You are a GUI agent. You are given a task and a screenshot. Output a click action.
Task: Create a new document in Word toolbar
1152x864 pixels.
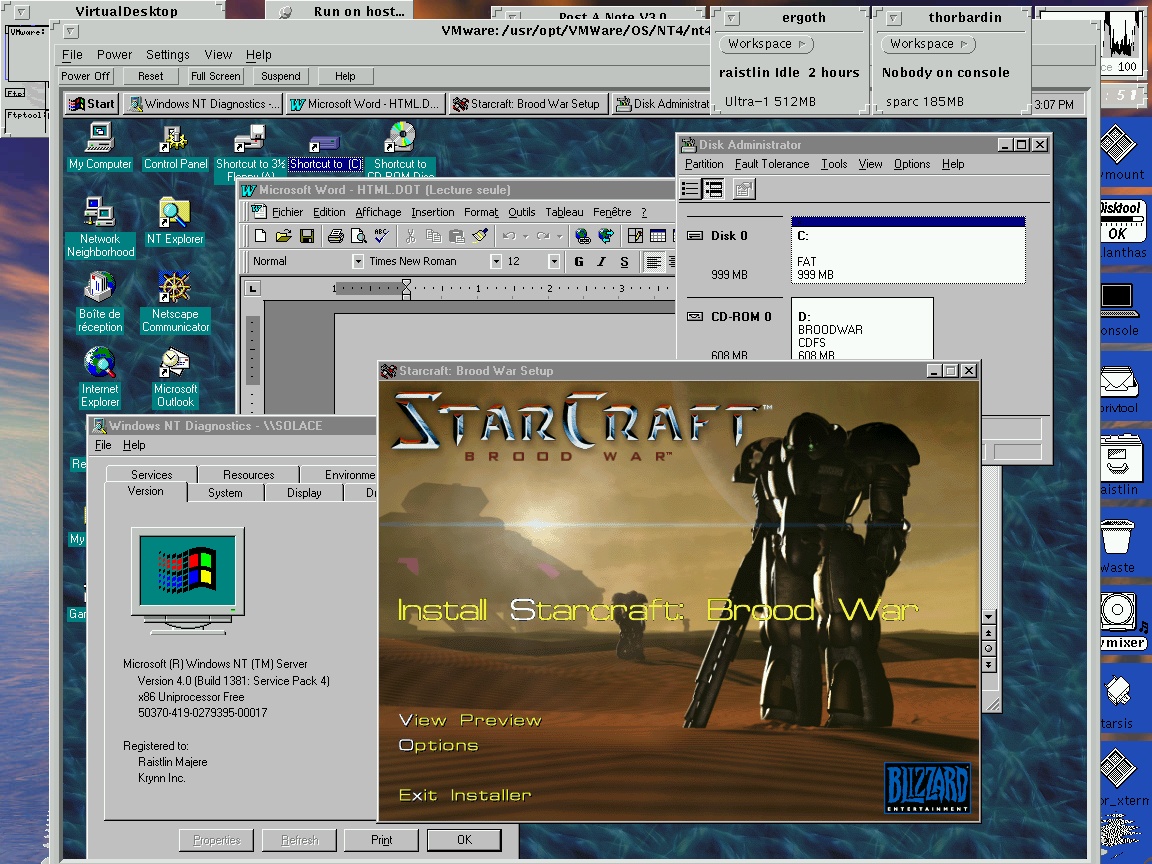(x=260, y=236)
